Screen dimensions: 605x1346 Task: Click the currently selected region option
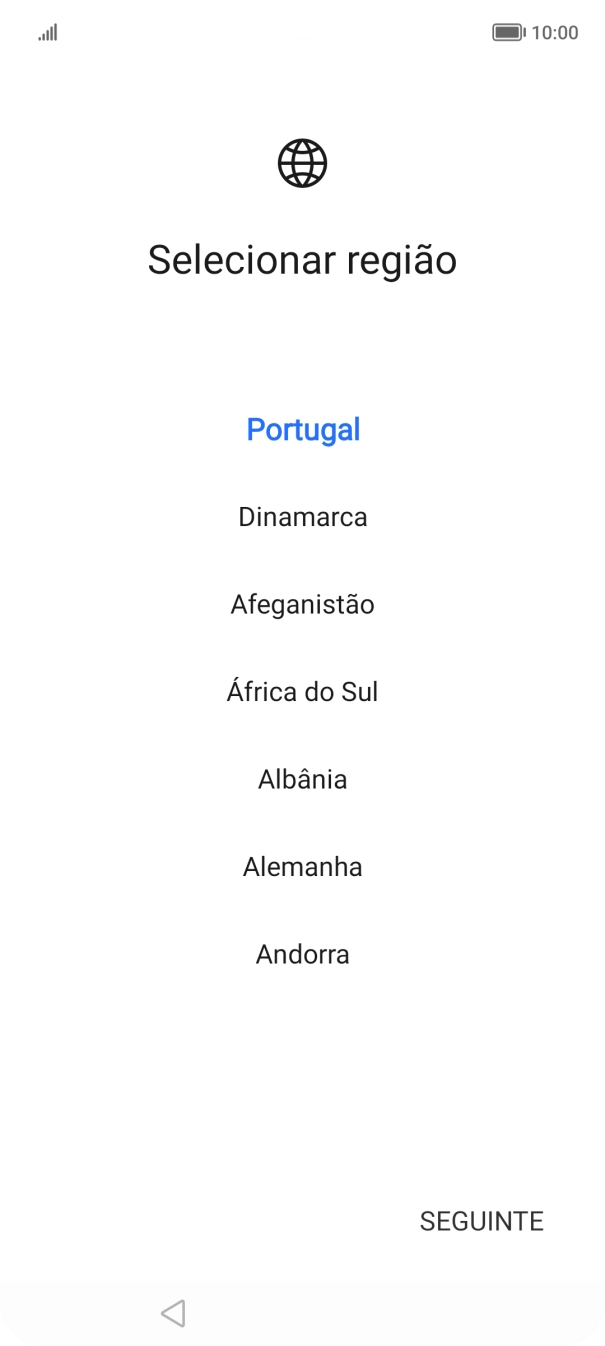point(302,429)
